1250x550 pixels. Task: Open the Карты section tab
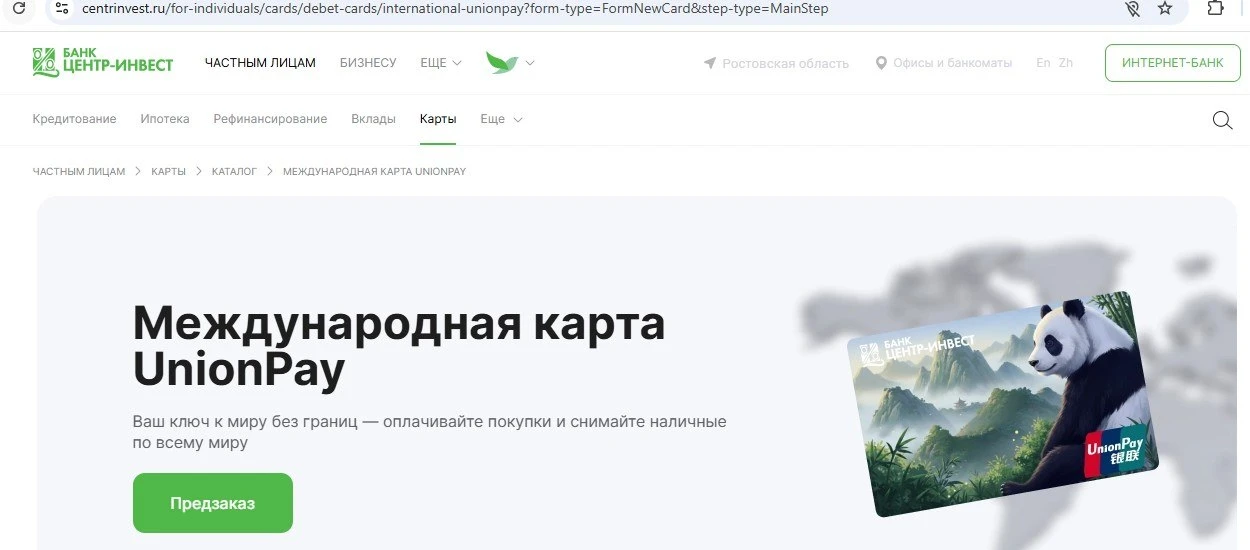click(x=438, y=119)
